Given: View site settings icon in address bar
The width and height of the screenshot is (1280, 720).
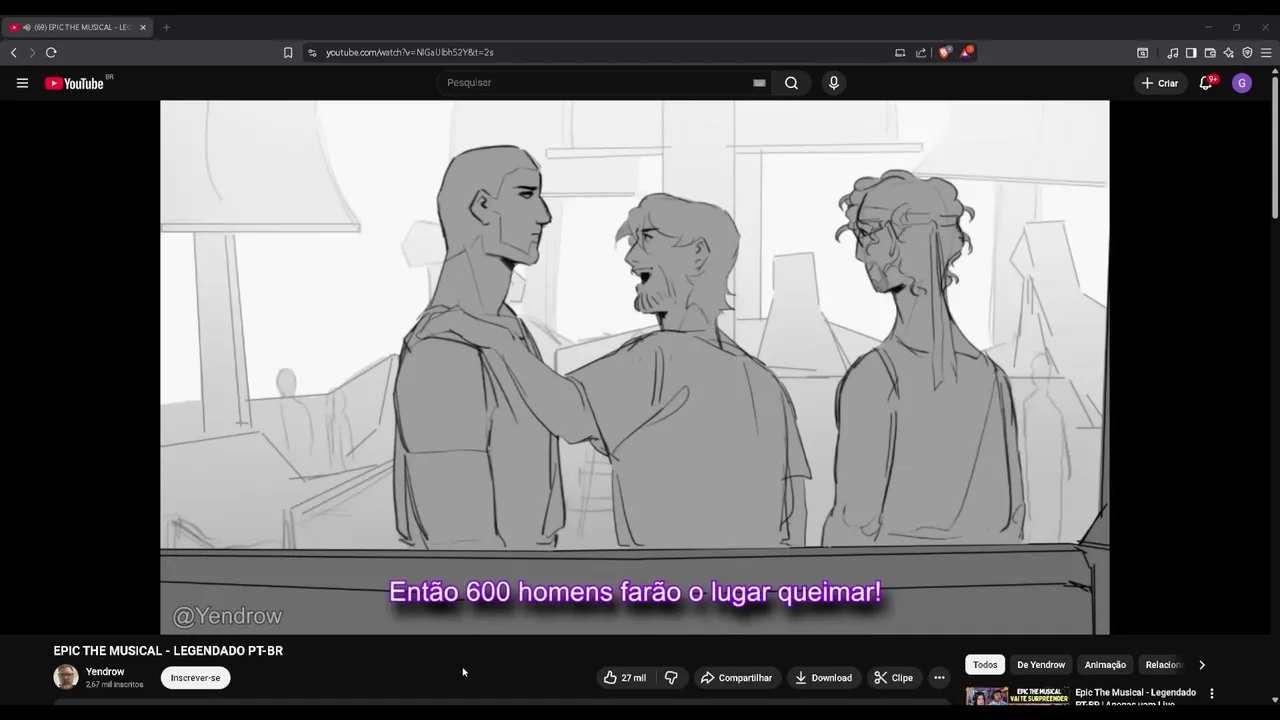Looking at the screenshot, I should point(312,53).
